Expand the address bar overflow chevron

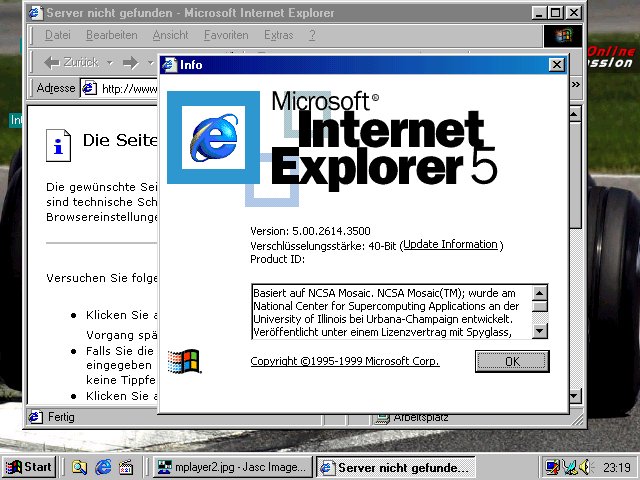coord(576,86)
